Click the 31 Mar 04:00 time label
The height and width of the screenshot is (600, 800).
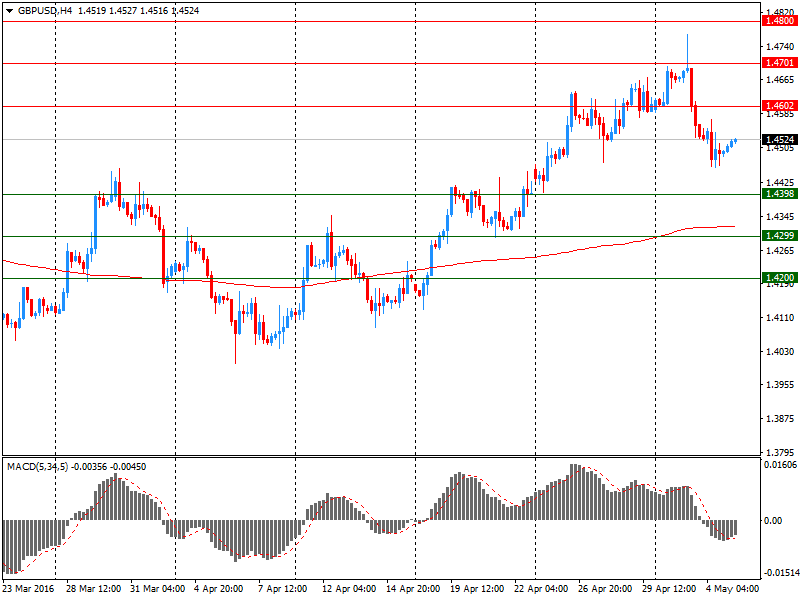pos(158,589)
